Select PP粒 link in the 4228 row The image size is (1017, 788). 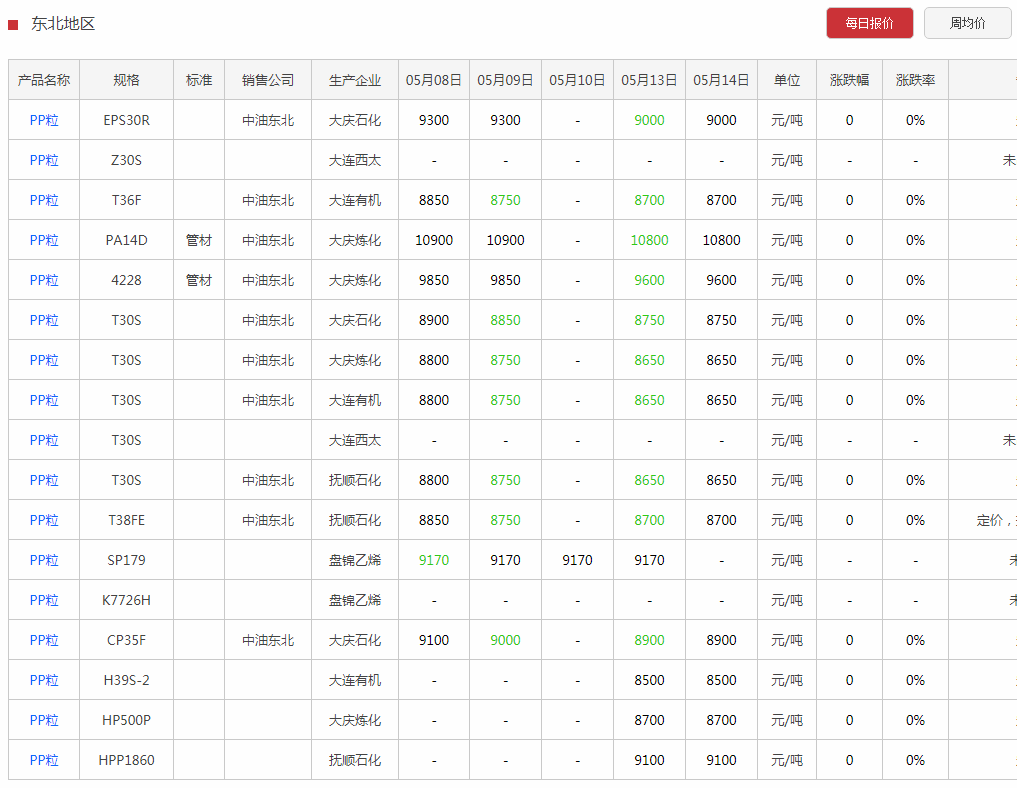click(44, 280)
